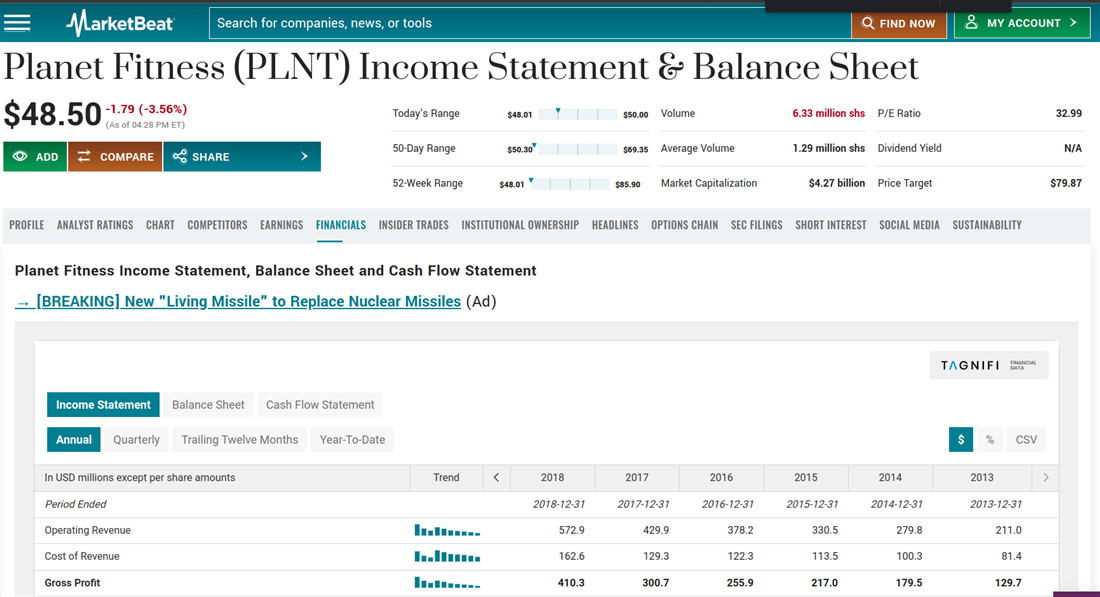
Task: Open the hamburger menu icon
Action: [x=18, y=23]
